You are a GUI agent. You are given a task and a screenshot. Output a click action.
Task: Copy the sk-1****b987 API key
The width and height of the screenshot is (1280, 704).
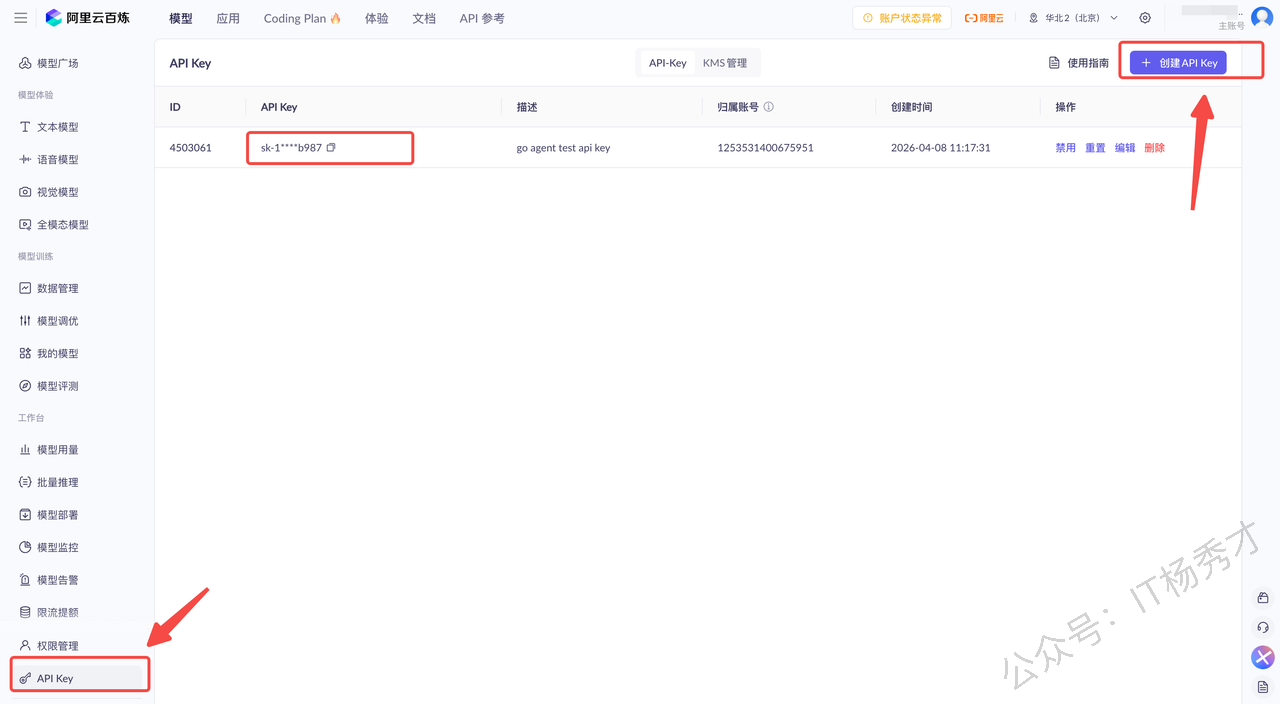pos(331,148)
